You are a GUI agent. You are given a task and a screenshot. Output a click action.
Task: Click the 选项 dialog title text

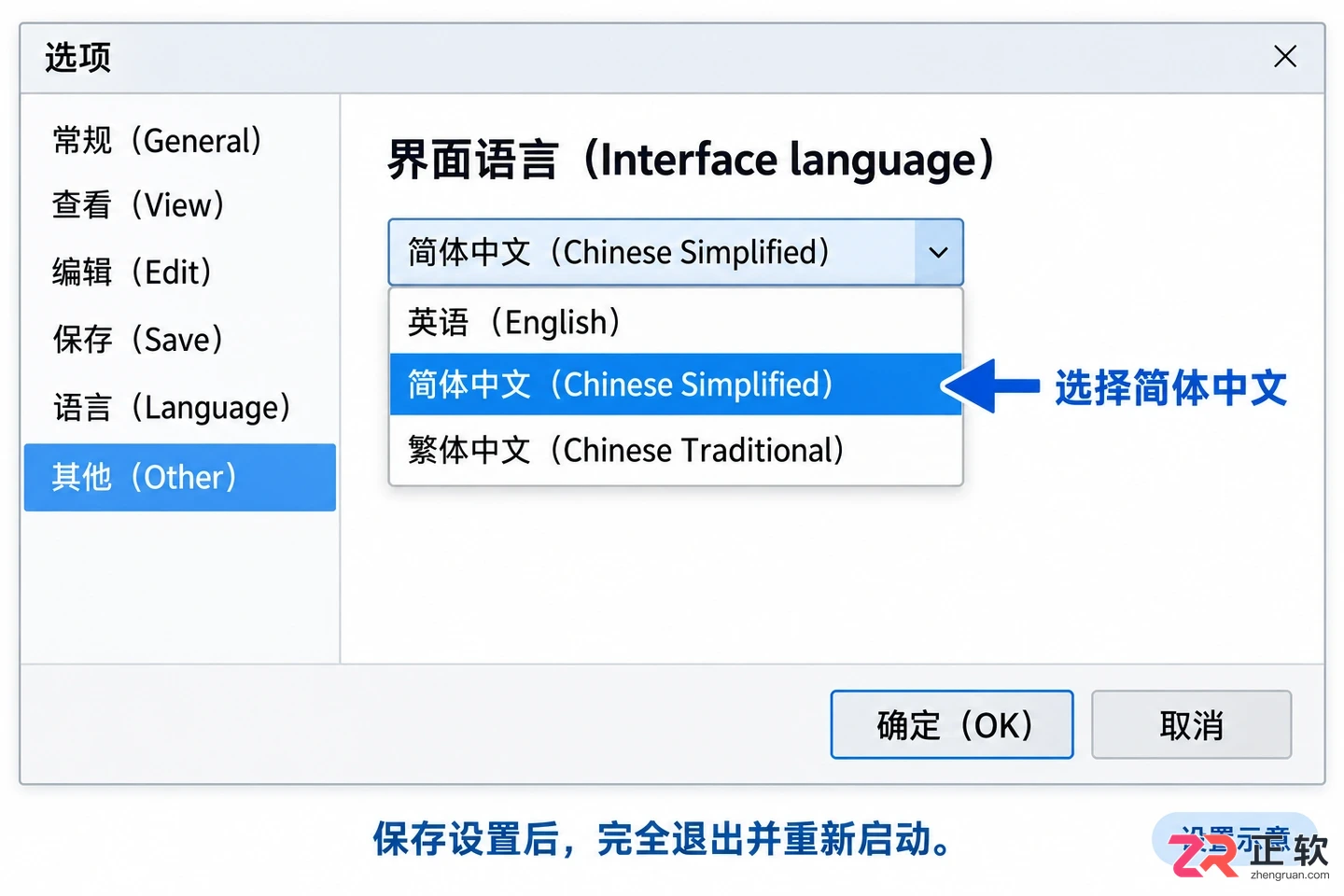78,58
